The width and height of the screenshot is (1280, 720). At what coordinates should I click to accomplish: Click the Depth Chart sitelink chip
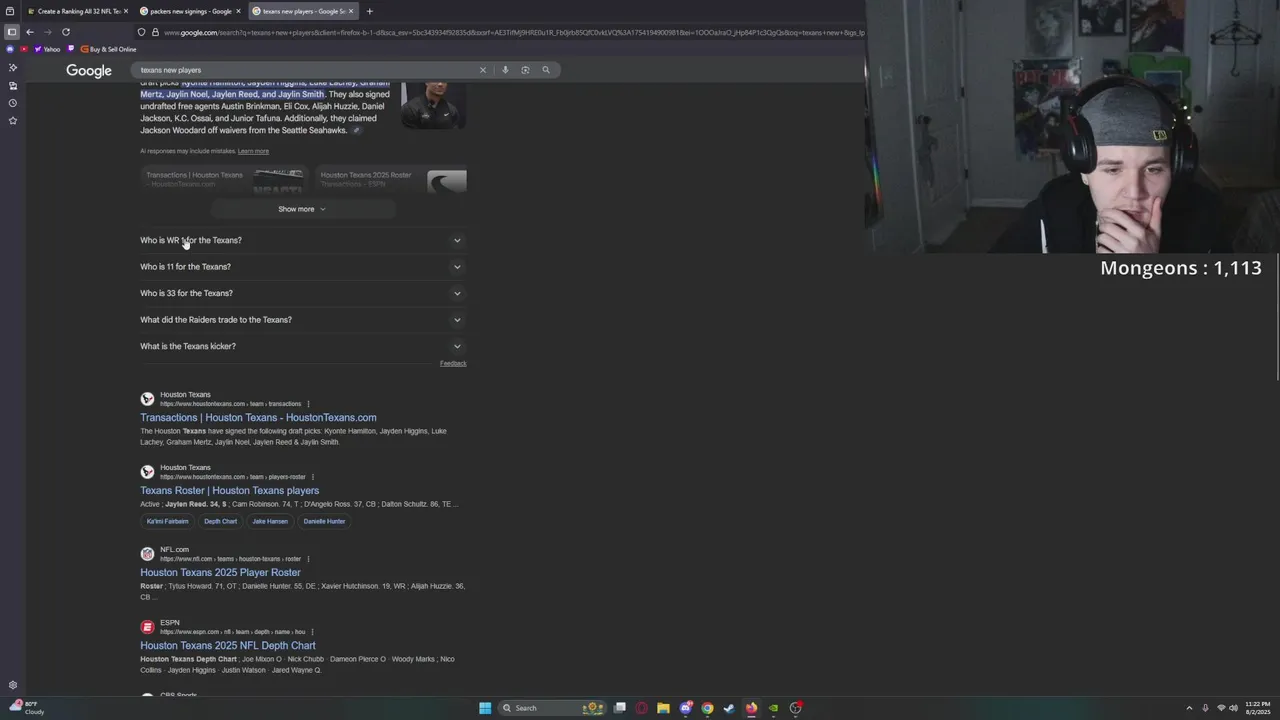(x=221, y=521)
